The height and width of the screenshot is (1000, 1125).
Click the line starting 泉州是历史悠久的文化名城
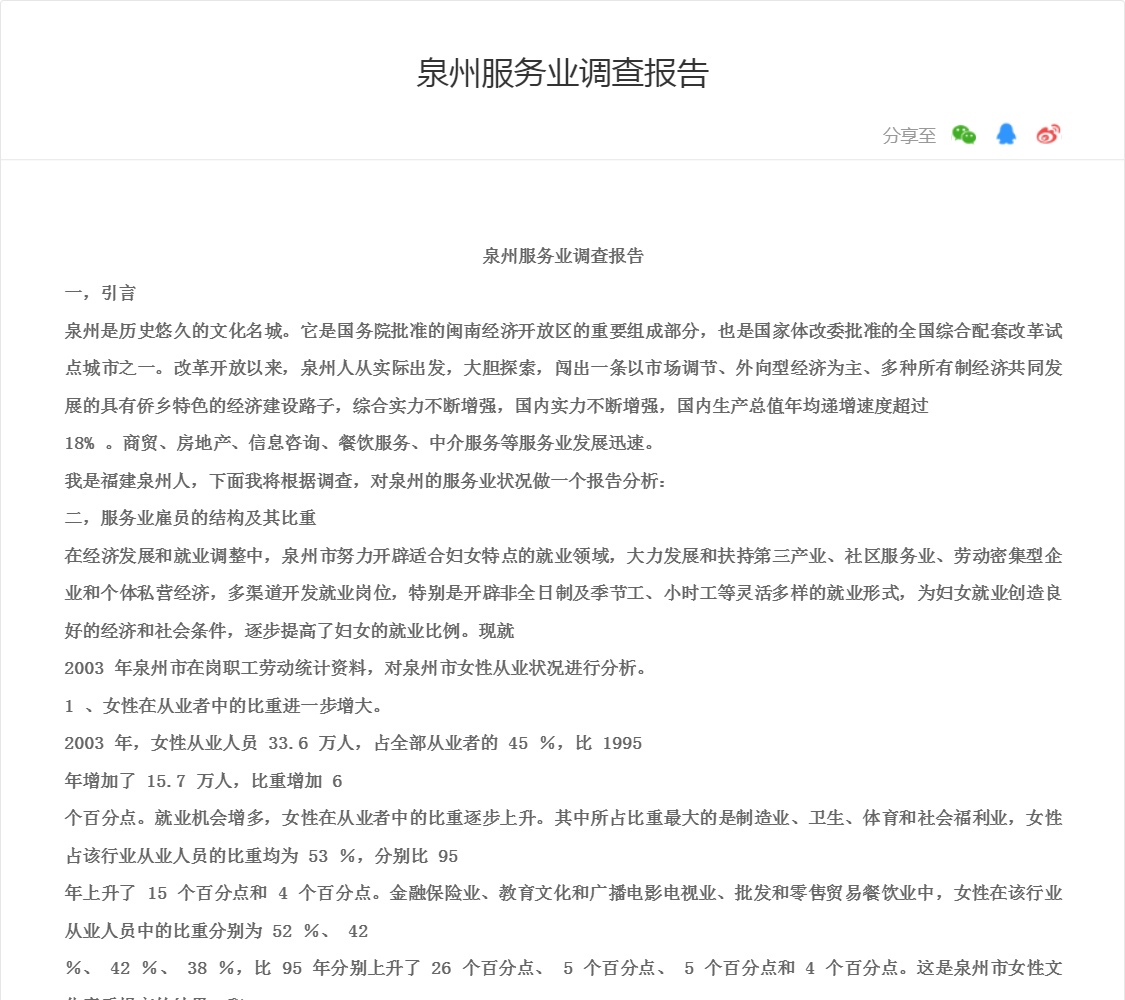coord(563,331)
